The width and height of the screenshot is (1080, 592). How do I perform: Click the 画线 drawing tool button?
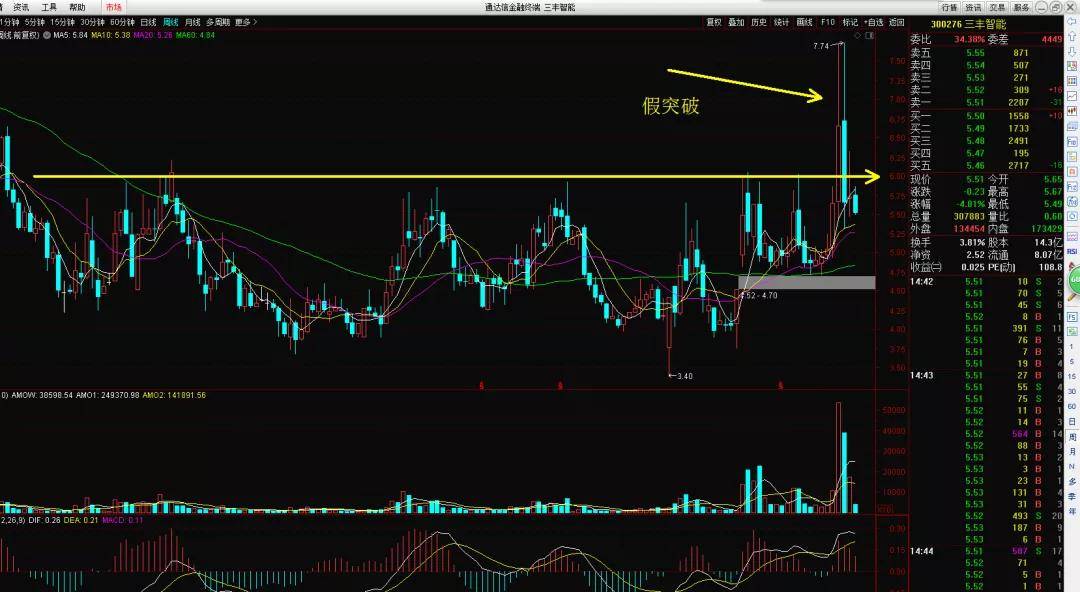[x=804, y=22]
